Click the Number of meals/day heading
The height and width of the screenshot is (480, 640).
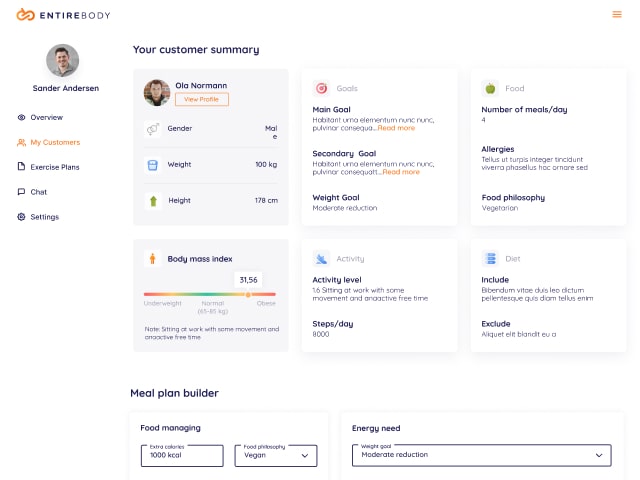(524, 109)
